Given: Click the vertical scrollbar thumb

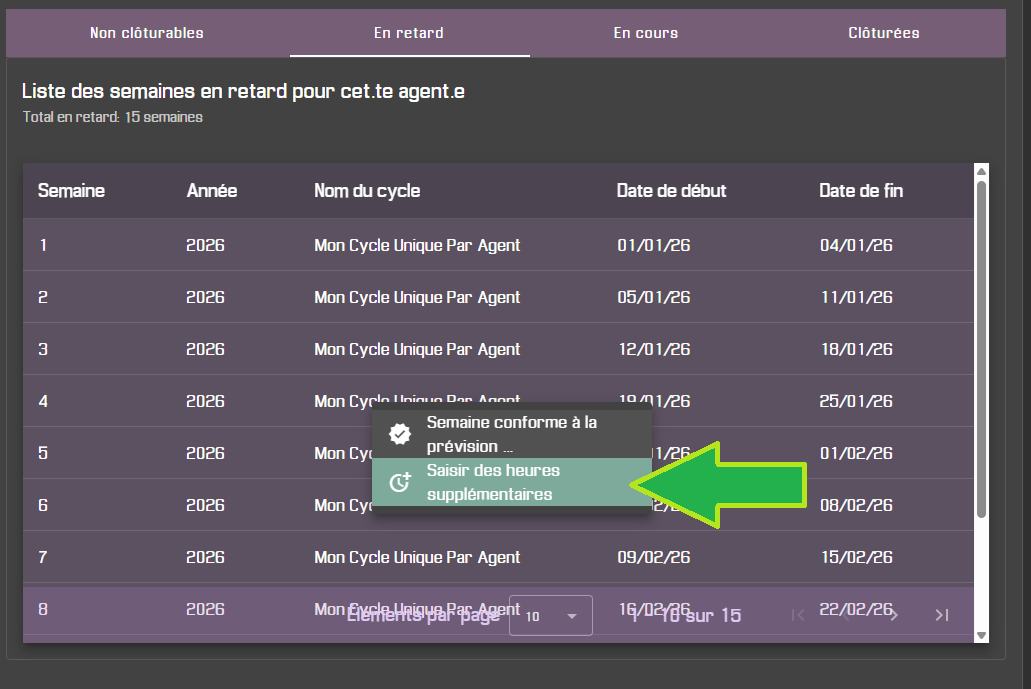Looking at the screenshot, I should (x=982, y=348).
